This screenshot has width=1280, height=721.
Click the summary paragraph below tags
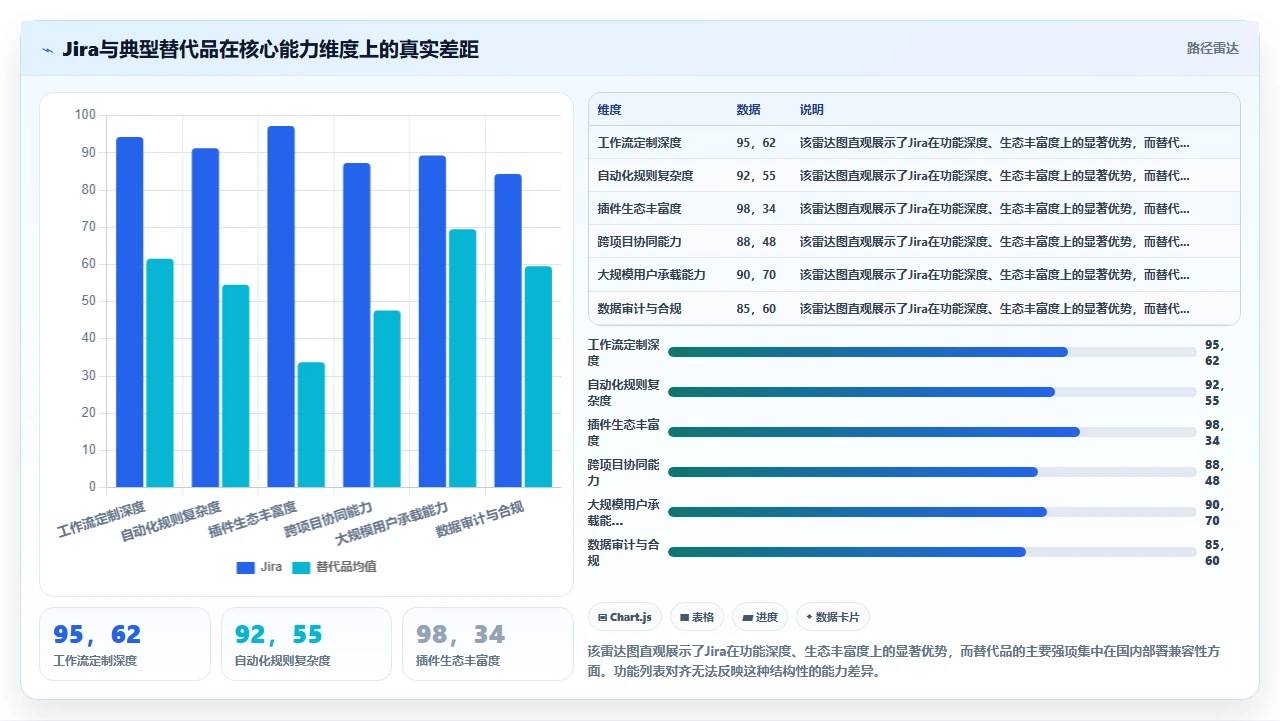(x=903, y=661)
